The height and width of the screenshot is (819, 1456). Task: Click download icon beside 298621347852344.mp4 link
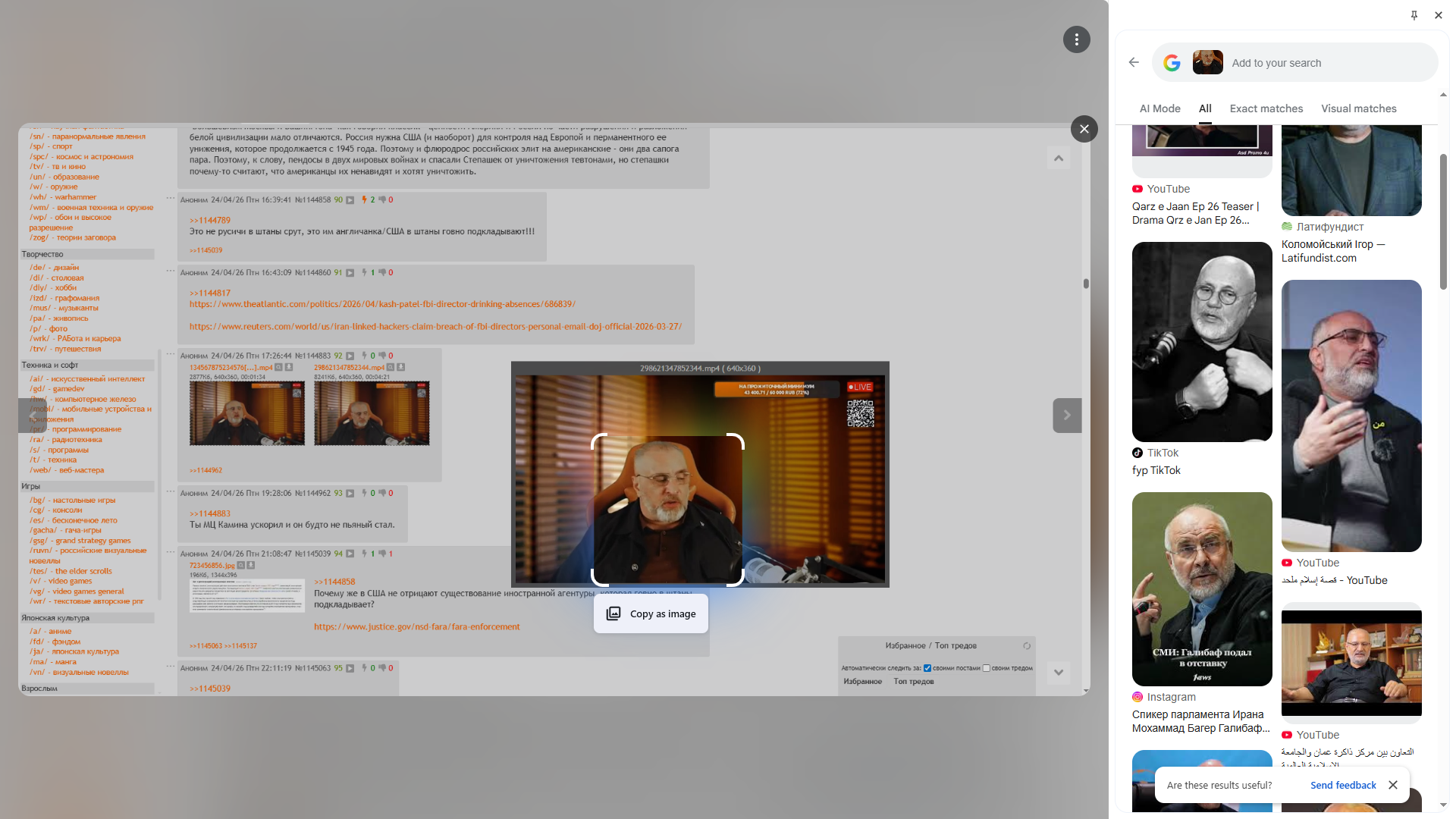[401, 367]
